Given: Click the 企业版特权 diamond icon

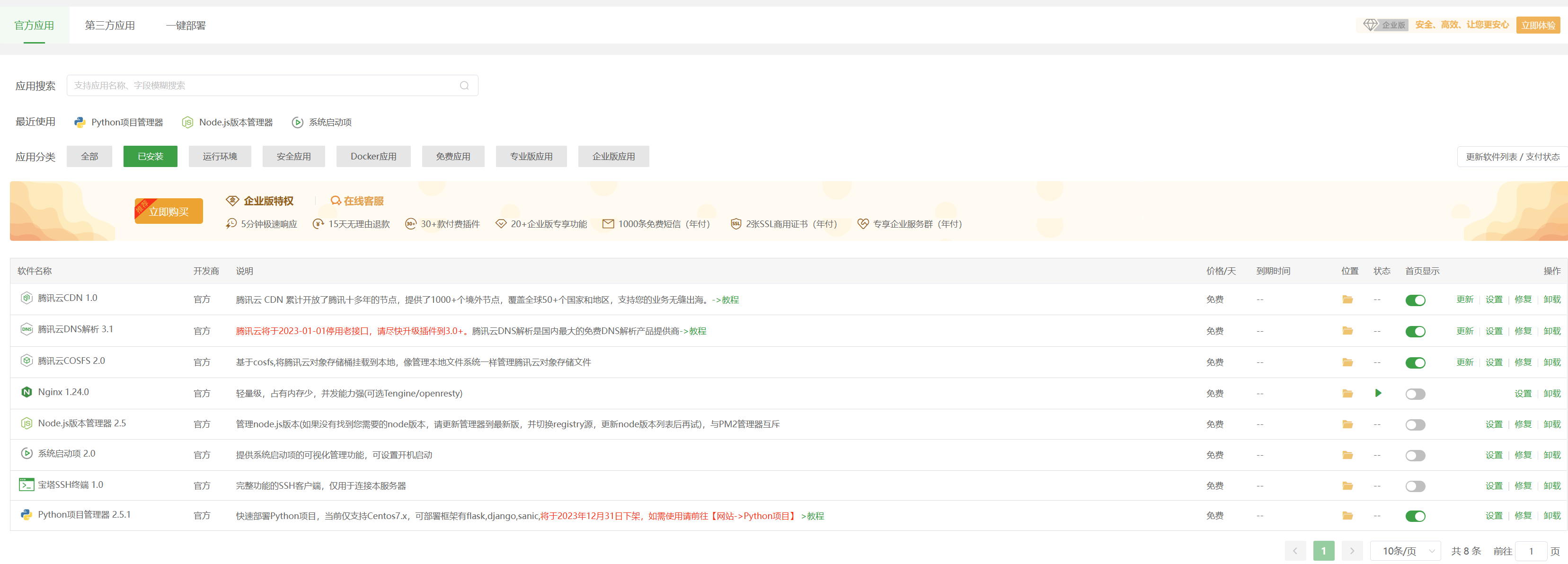Looking at the screenshot, I should coord(232,201).
